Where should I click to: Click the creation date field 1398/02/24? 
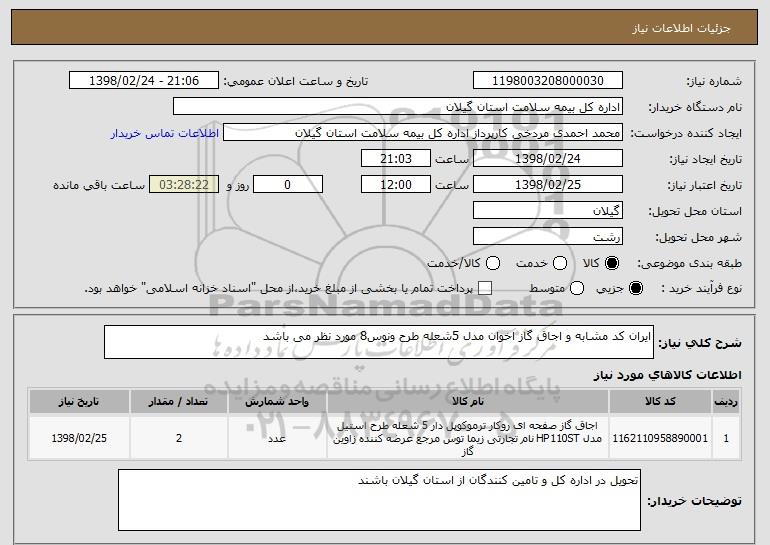548,159
